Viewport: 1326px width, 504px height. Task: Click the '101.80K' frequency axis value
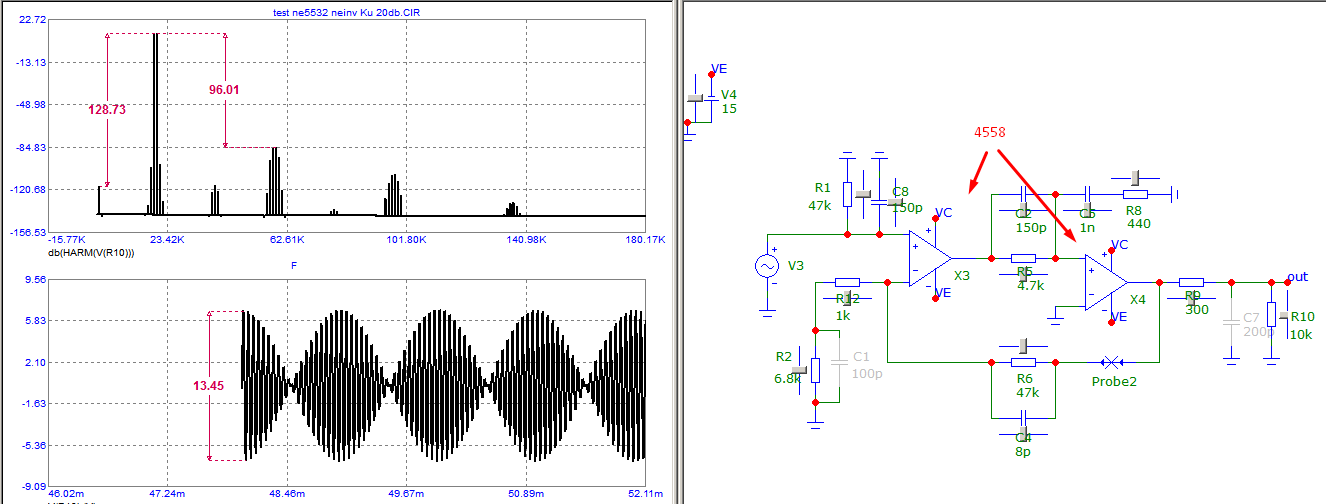coord(406,240)
